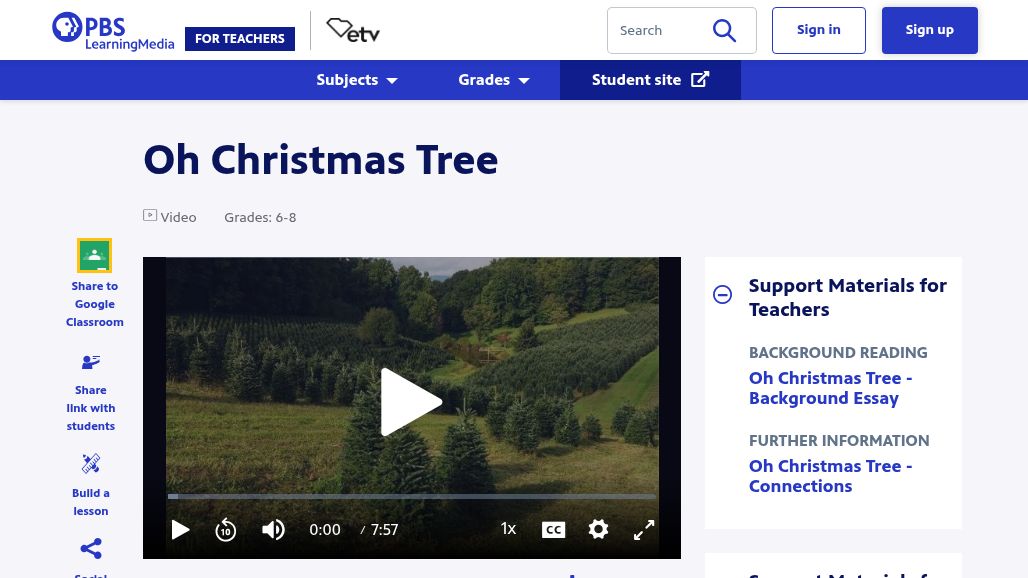Image resolution: width=1028 pixels, height=578 pixels.
Task: Click the video progress bar
Action: 411,497
